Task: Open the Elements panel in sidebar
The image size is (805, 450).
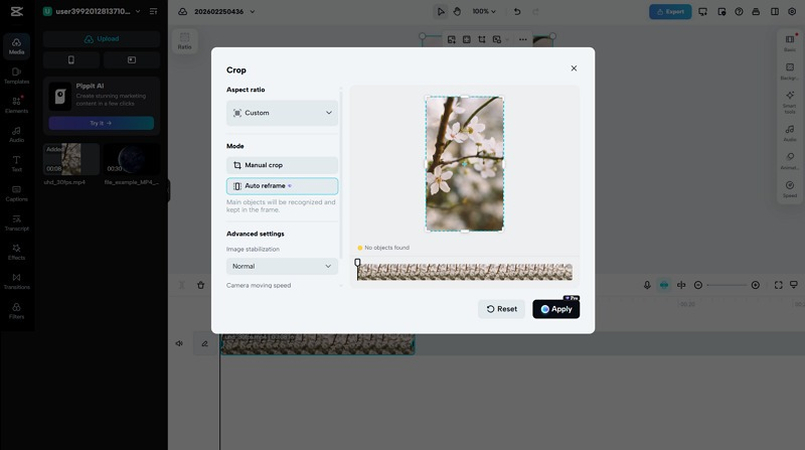Action: coord(16,105)
